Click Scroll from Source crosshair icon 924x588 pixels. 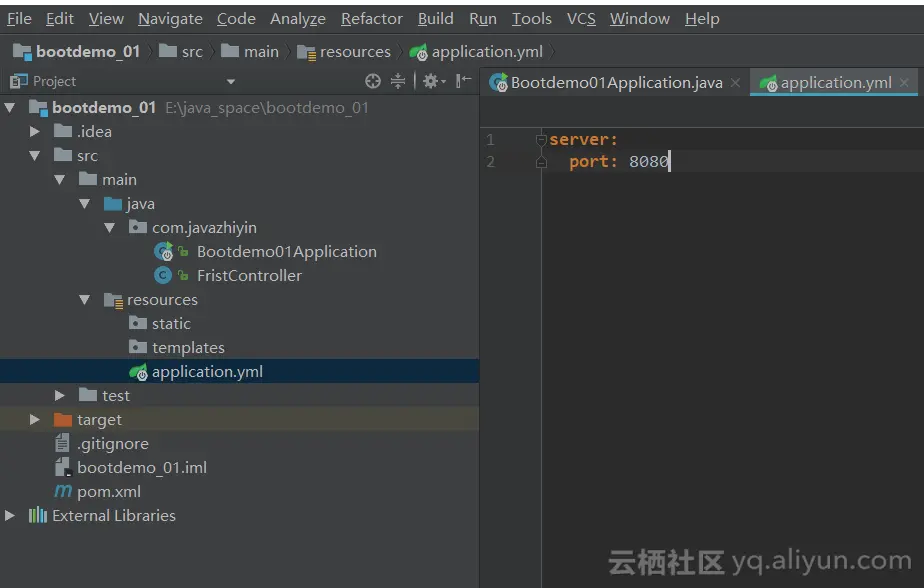tap(372, 81)
